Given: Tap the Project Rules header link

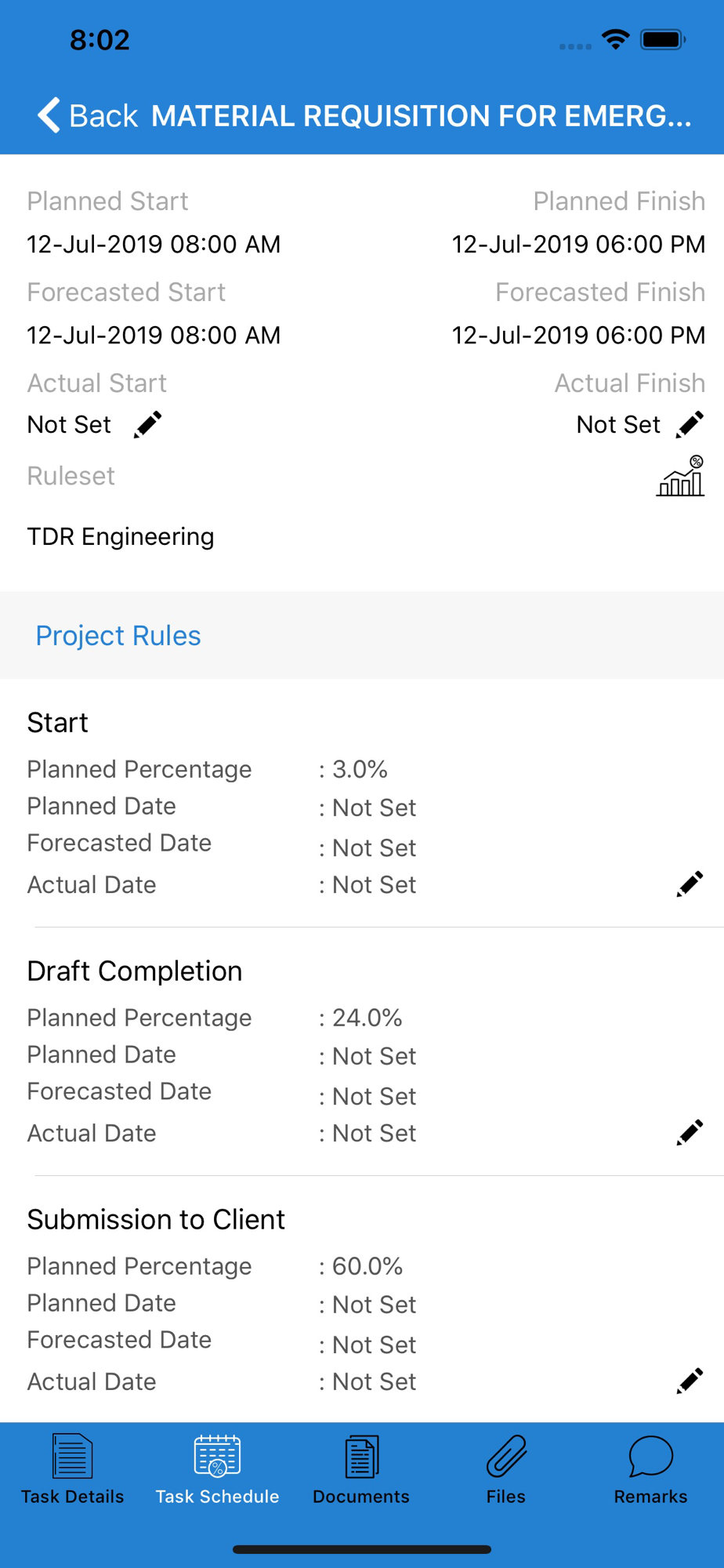Looking at the screenshot, I should (x=118, y=635).
